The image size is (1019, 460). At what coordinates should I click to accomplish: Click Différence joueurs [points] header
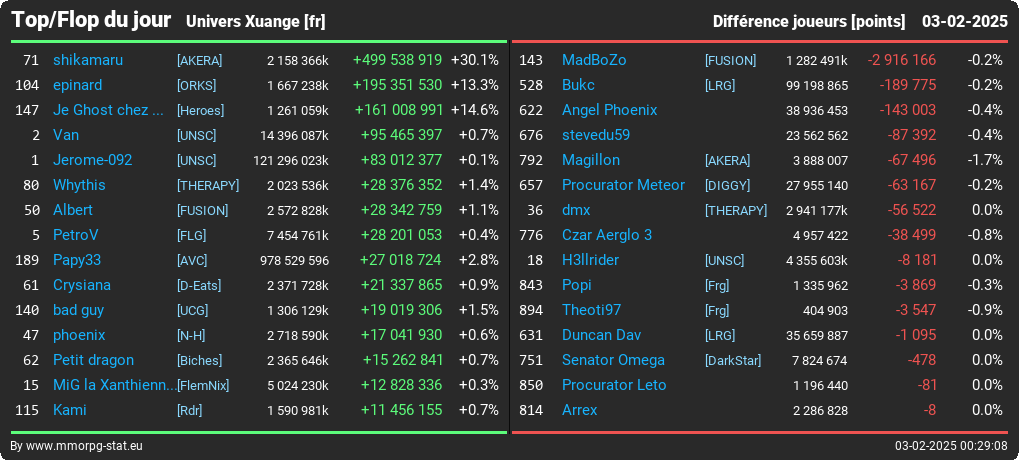[x=808, y=22]
